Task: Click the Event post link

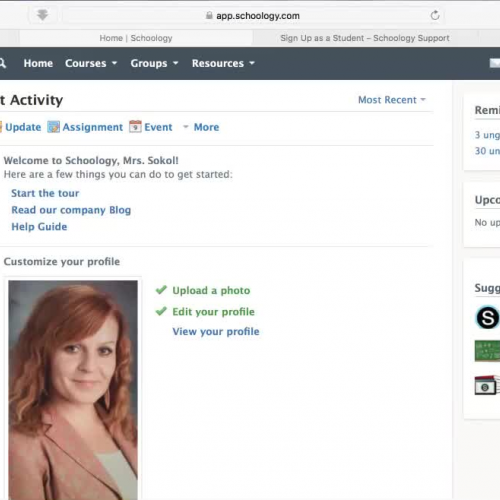Action: [158, 127]
